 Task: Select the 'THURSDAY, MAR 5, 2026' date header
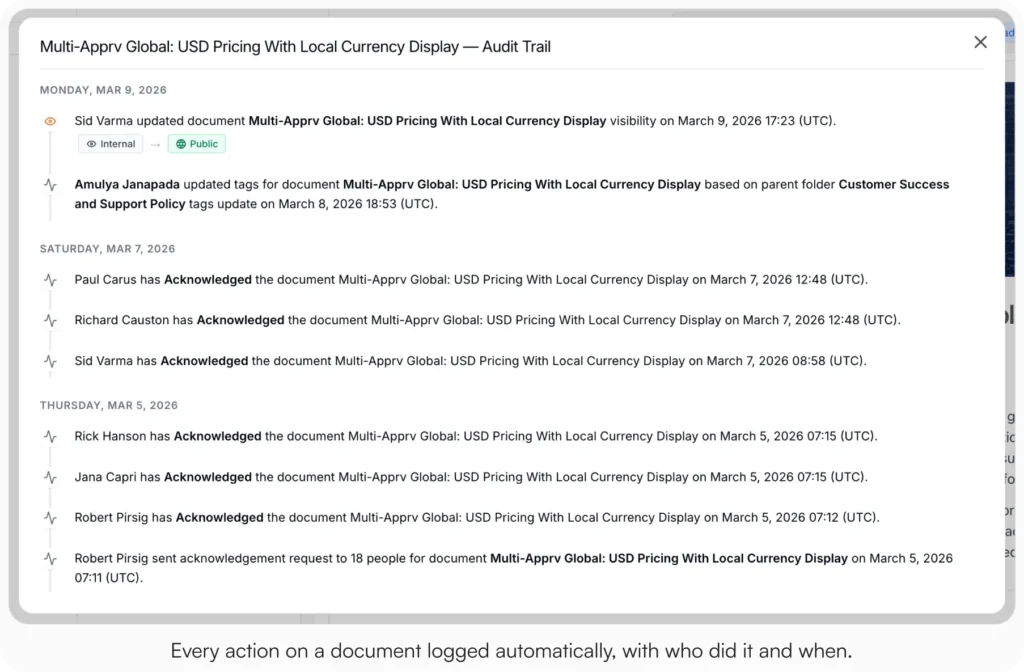[109, 406]
